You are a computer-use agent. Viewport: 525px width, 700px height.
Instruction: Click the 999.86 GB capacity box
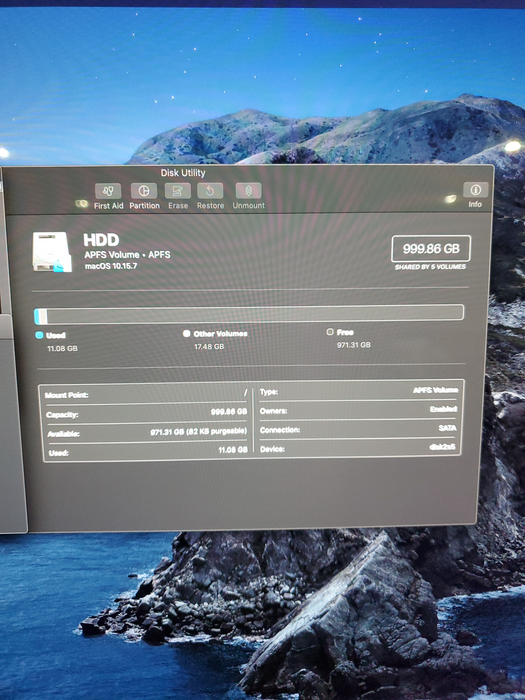click(x=431, y=249)
